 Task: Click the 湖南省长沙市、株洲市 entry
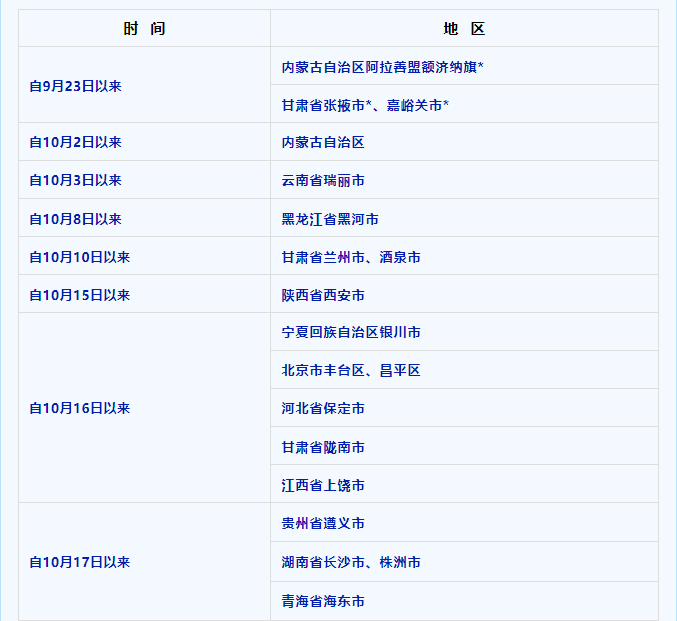click(351, 562)
